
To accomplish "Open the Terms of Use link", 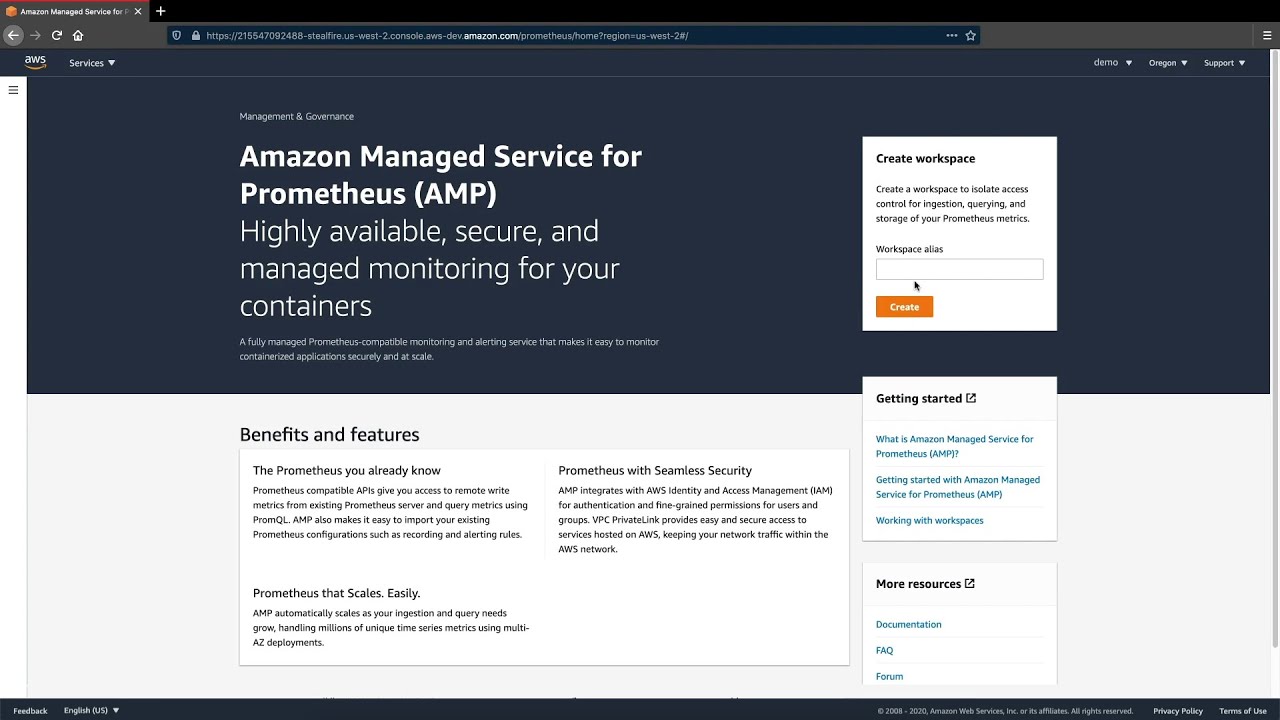I will pos(1243,711).
